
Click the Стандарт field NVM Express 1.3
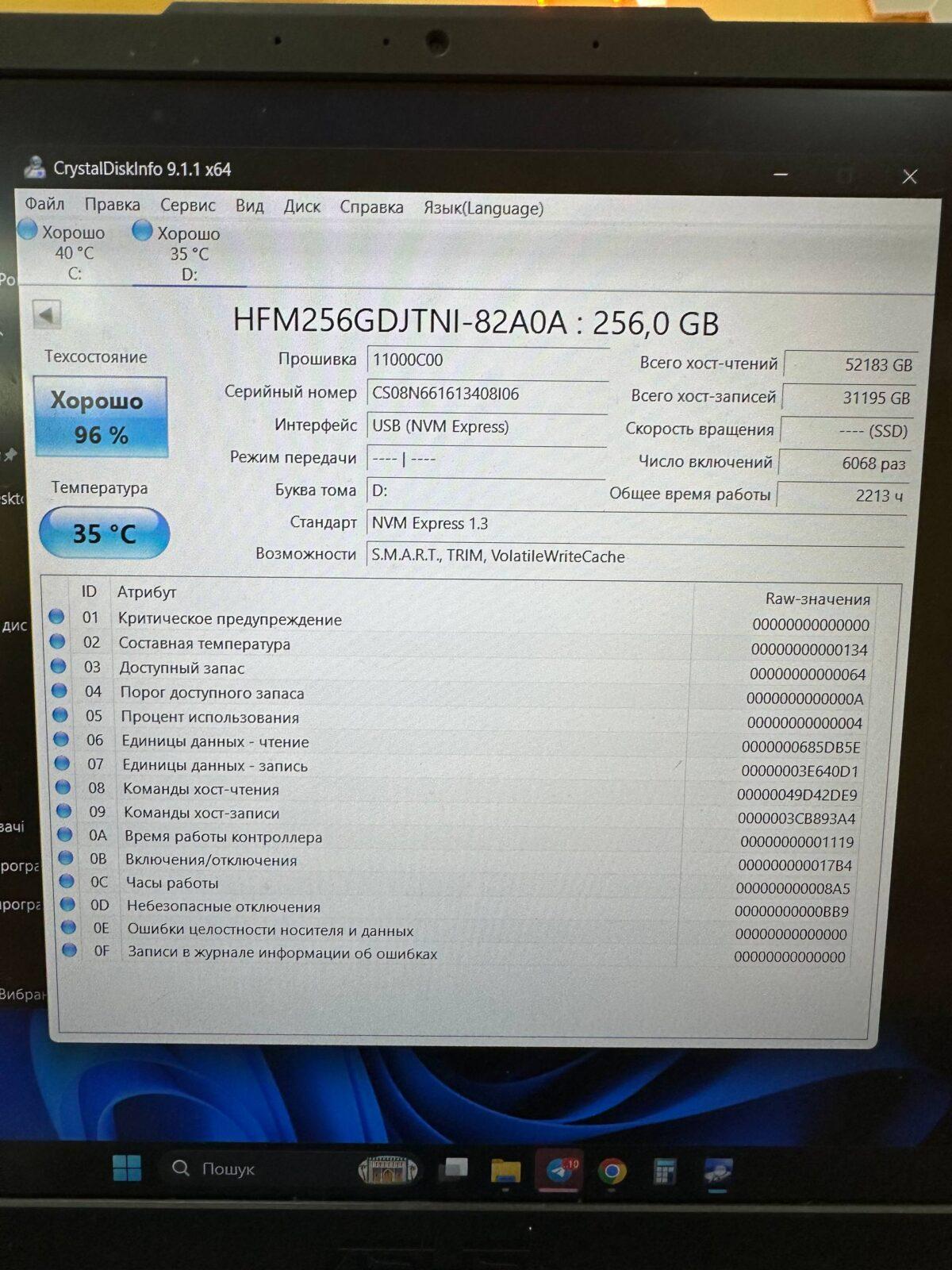[635, 524]
